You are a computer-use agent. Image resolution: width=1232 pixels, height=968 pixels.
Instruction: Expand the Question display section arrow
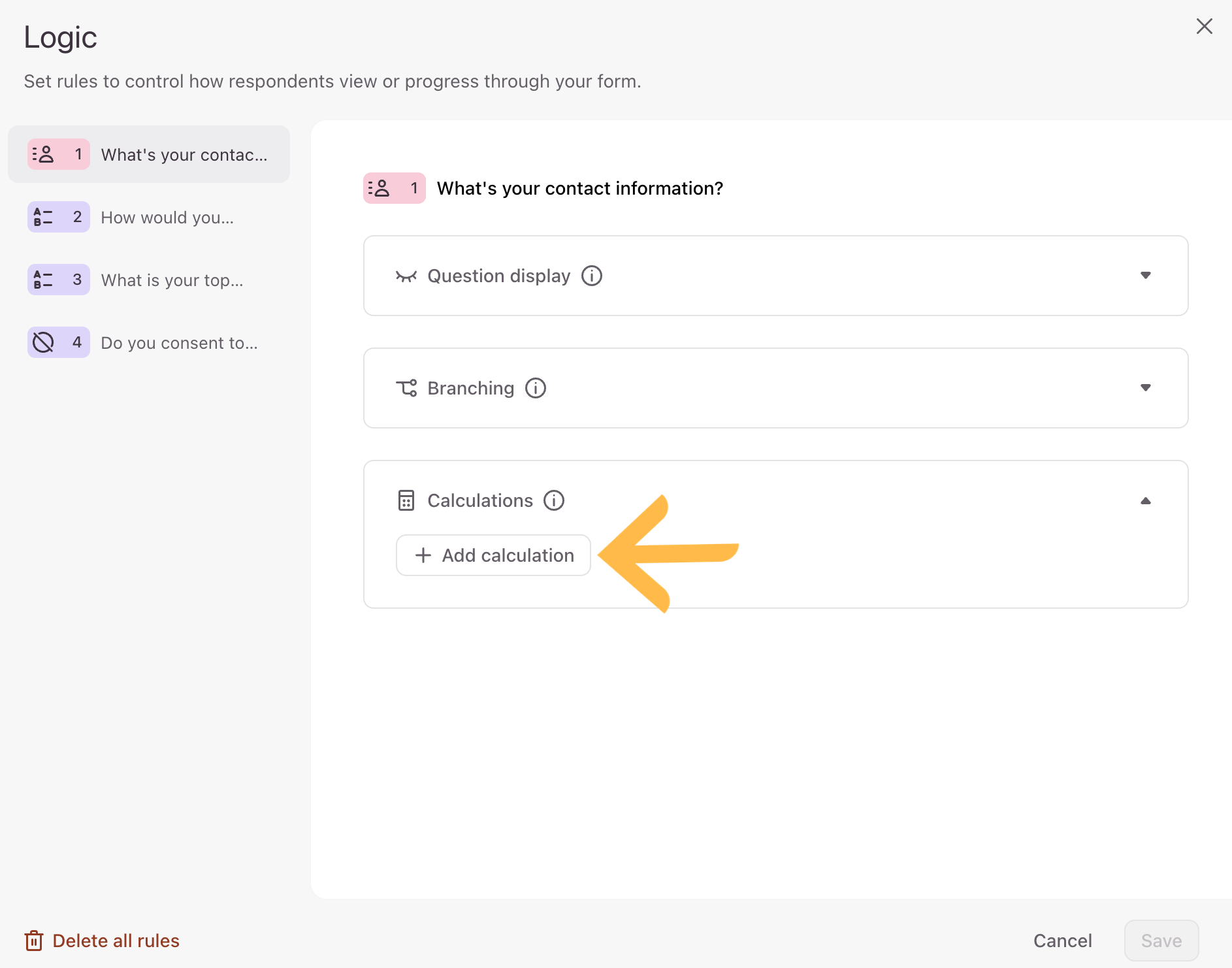pos(1145,275)
